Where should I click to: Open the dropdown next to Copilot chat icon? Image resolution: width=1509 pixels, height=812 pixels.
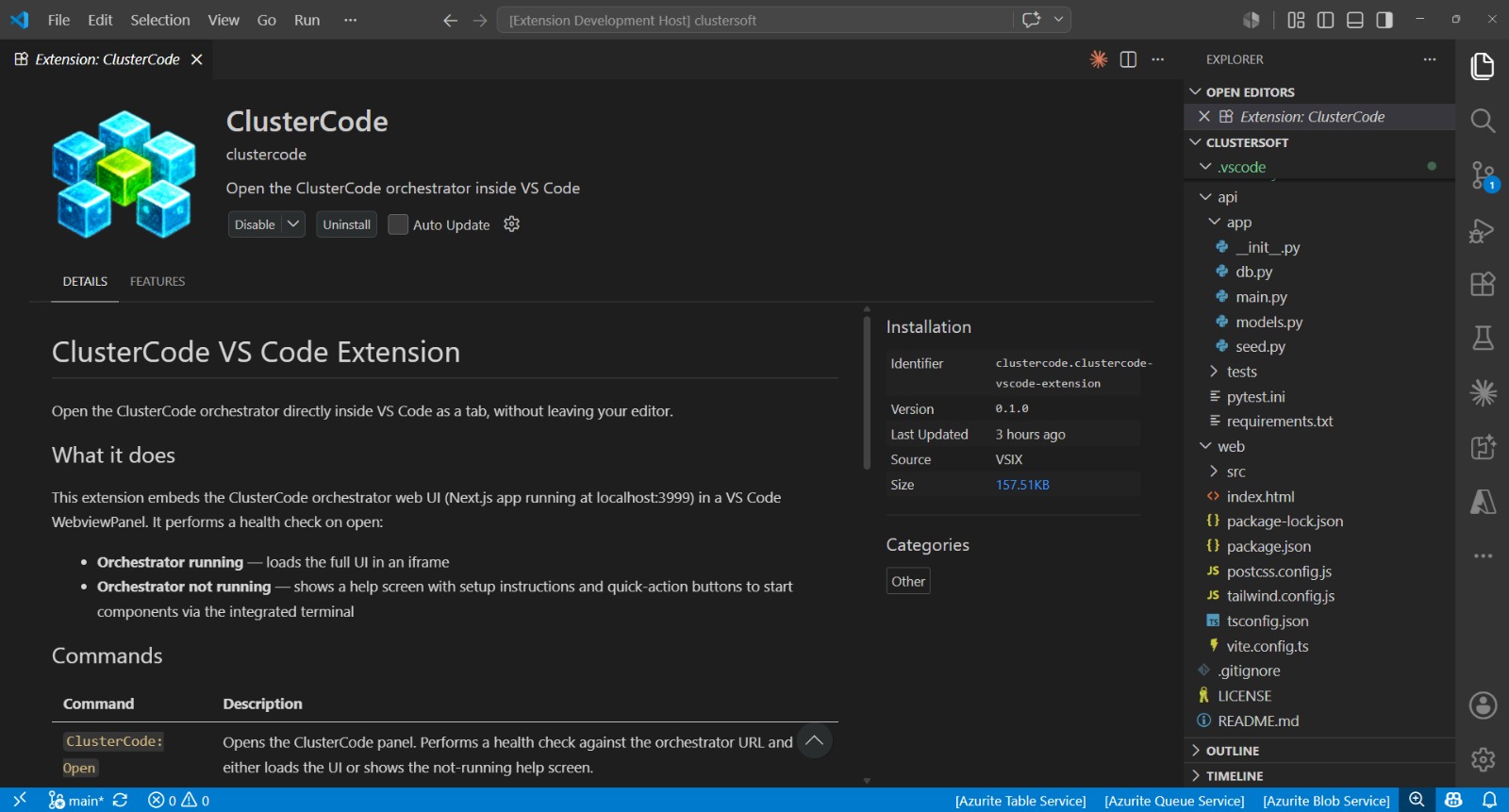[1058, 20]
